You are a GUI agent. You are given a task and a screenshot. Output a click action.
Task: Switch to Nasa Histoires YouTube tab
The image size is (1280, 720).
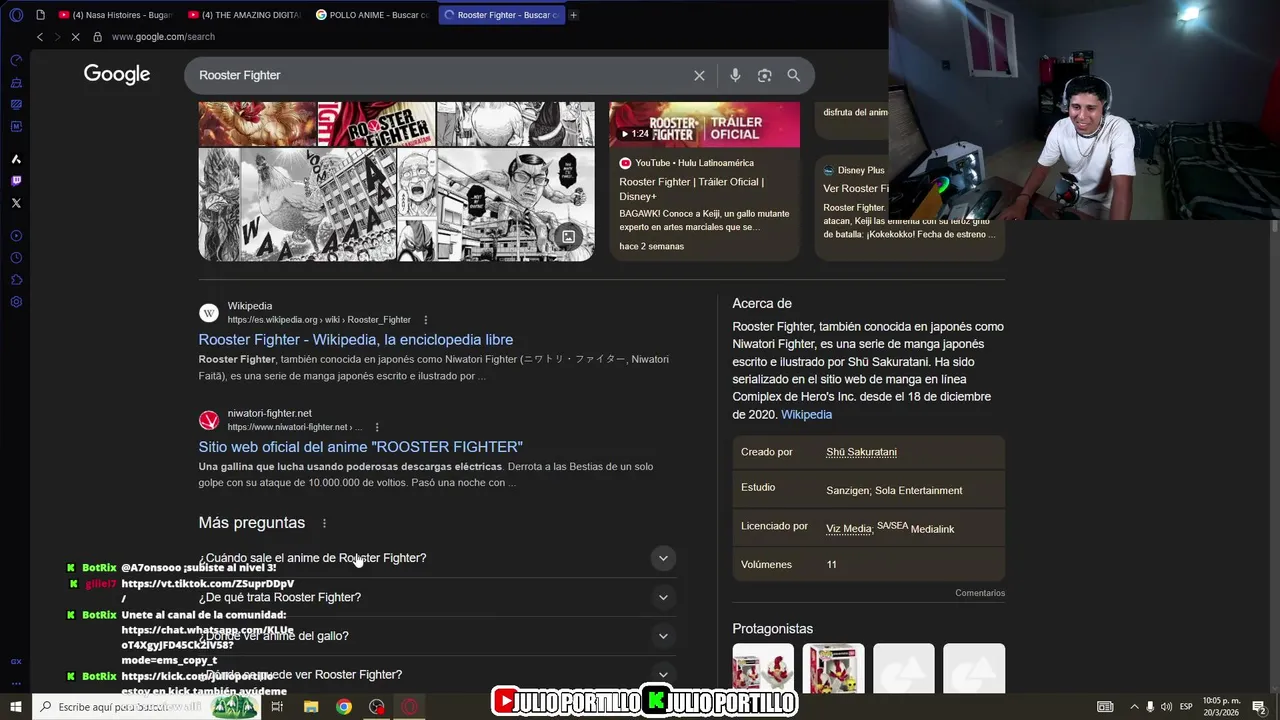(x=115, y=15)
